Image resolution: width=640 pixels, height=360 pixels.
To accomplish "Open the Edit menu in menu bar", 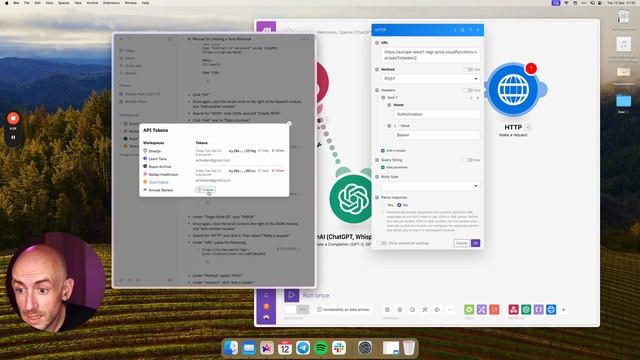I will tap(37, 3).
